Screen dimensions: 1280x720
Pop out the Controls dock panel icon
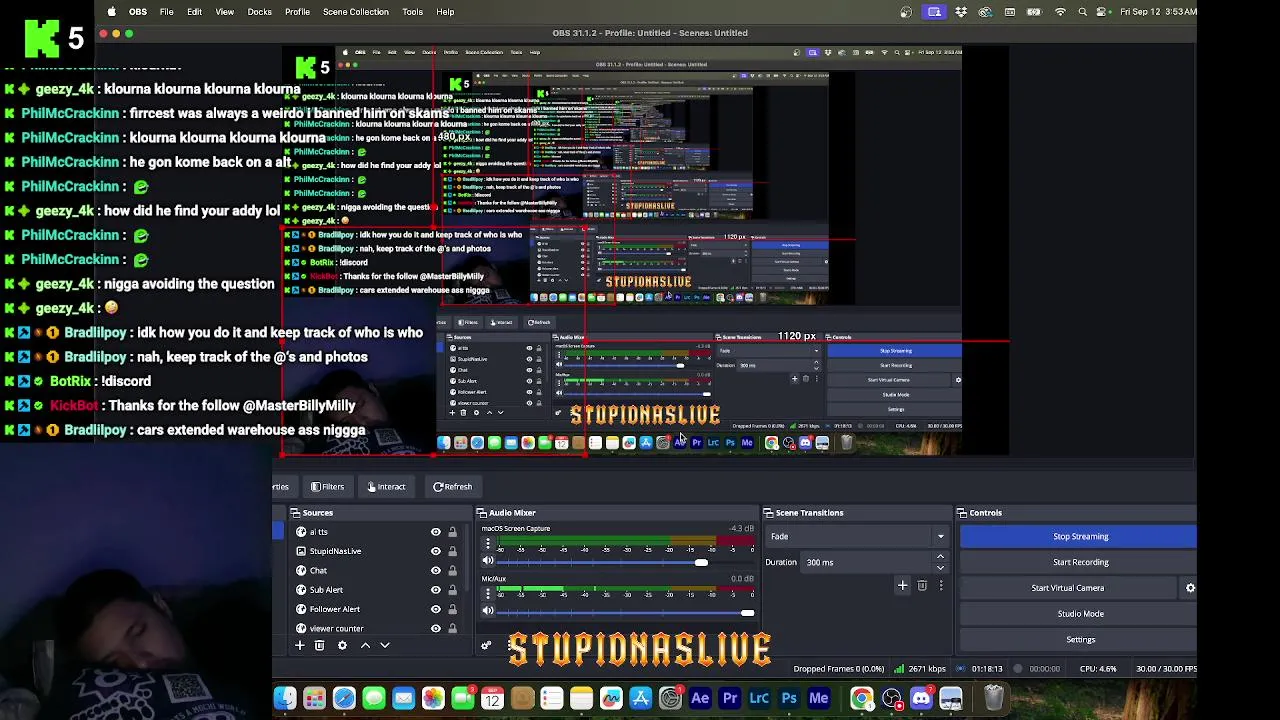(x=961, y=513)
